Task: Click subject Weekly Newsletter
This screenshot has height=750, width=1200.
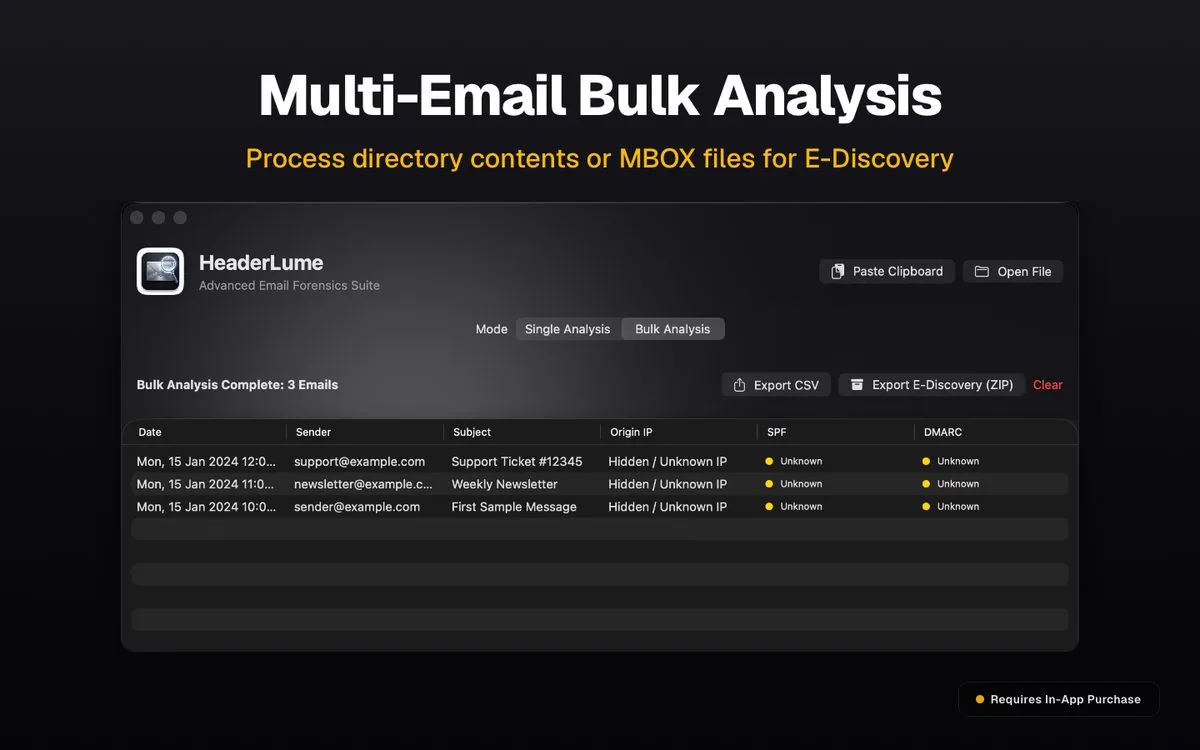Action: [504, 484]
